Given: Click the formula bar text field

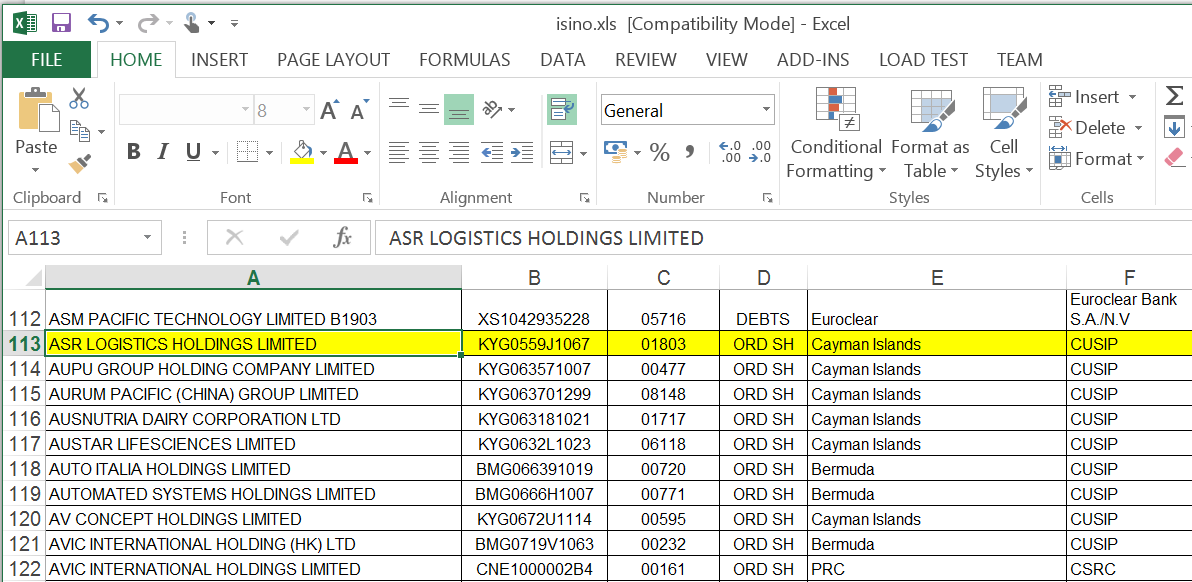Looking at the screenshot, I should click(783, 239).
